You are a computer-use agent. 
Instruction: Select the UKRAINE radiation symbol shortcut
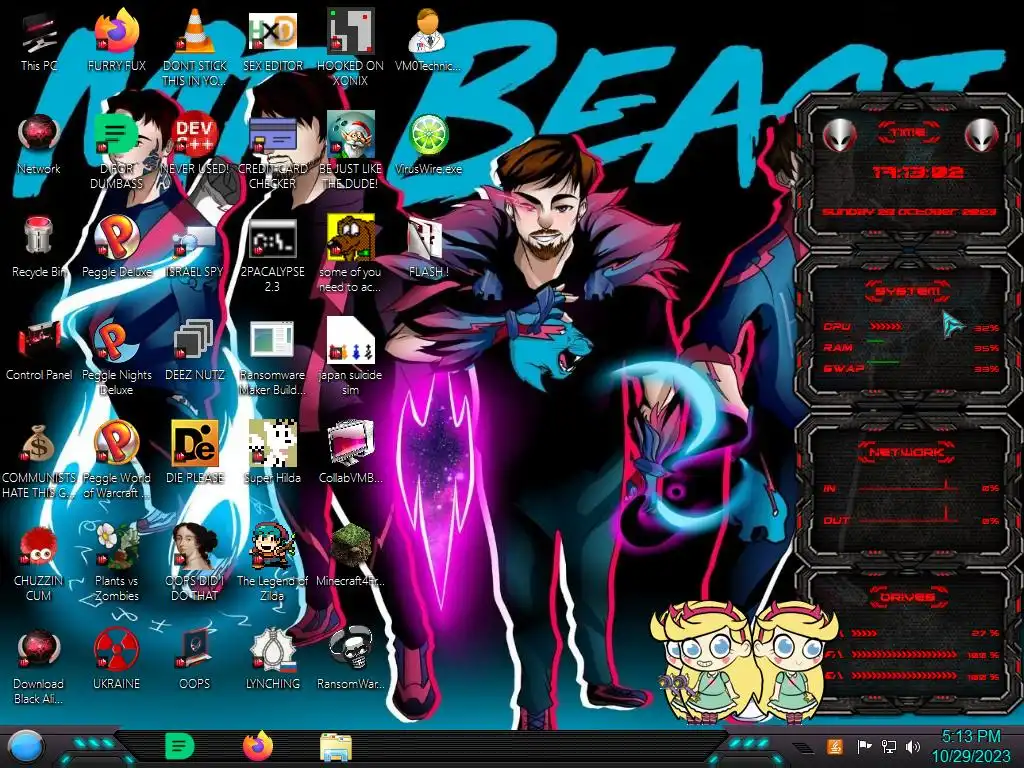point(117,658)
